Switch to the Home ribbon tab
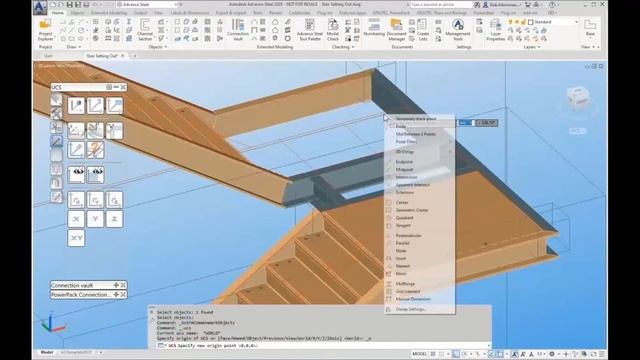This screenshot has width=640, height=360. [x=58, y=13]
